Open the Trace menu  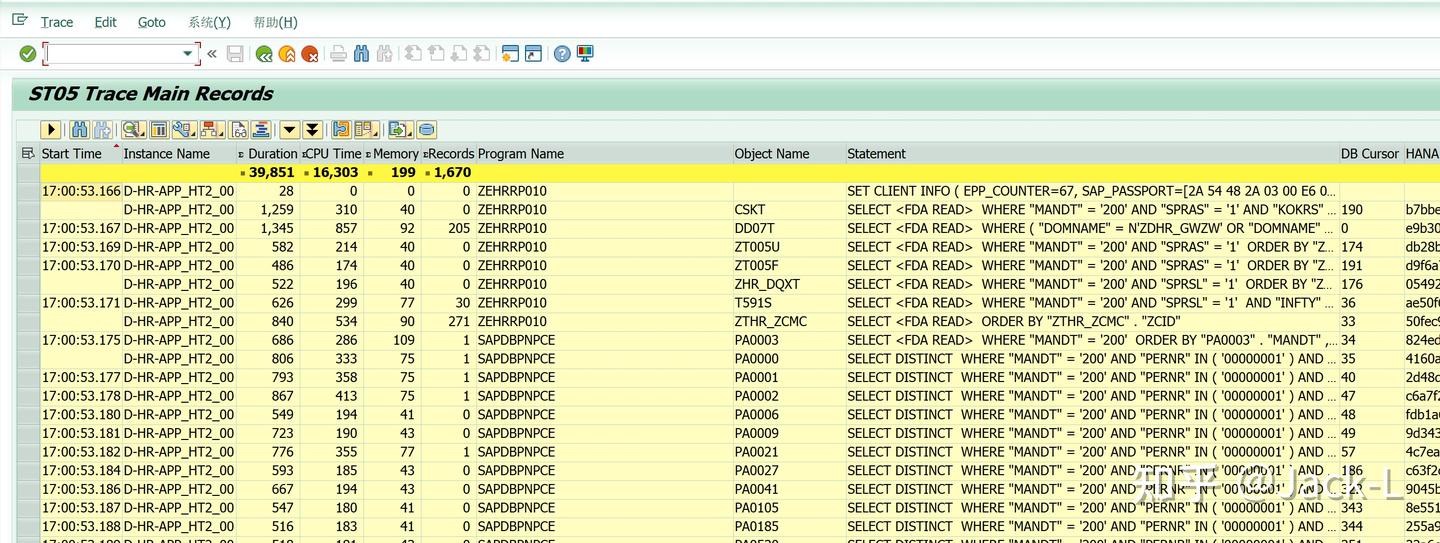pos(57,22)
